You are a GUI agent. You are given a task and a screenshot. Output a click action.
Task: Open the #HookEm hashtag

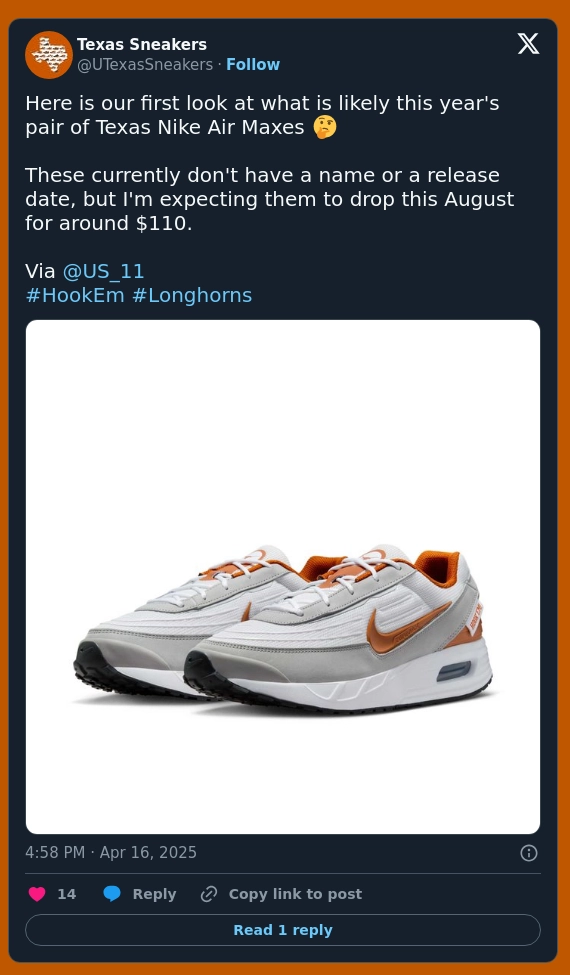tap(75, 295)
